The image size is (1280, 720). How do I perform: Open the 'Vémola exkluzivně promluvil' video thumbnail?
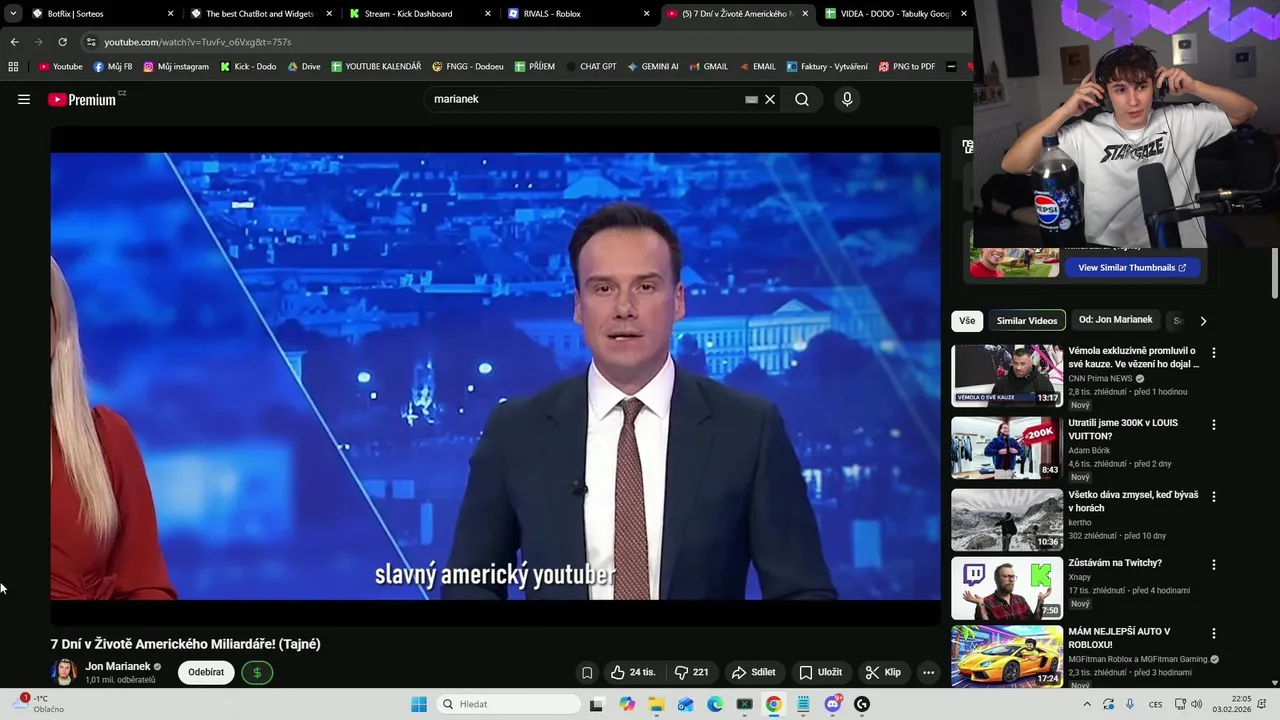[1007, 376]
